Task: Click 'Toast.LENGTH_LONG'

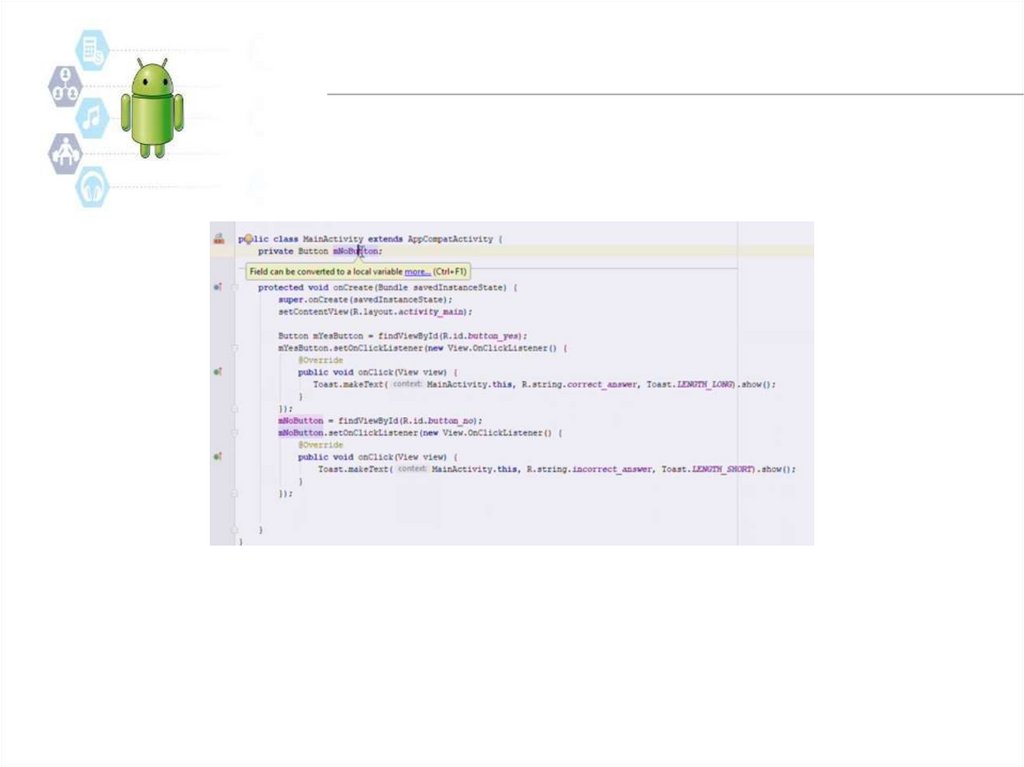Action: (690, 384)
